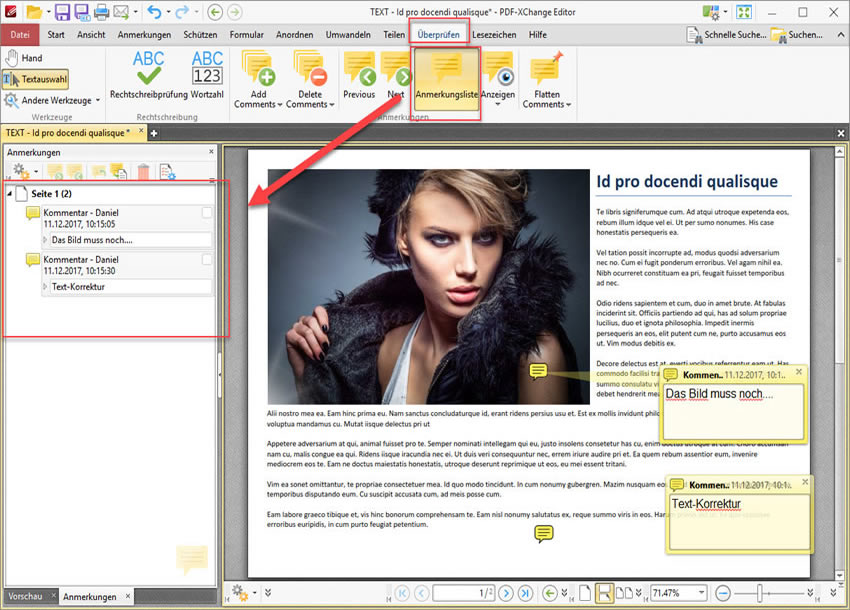Open the Anmerkungen ribbon tab
This screenshot has height=610, width=850.
point(144,35)
